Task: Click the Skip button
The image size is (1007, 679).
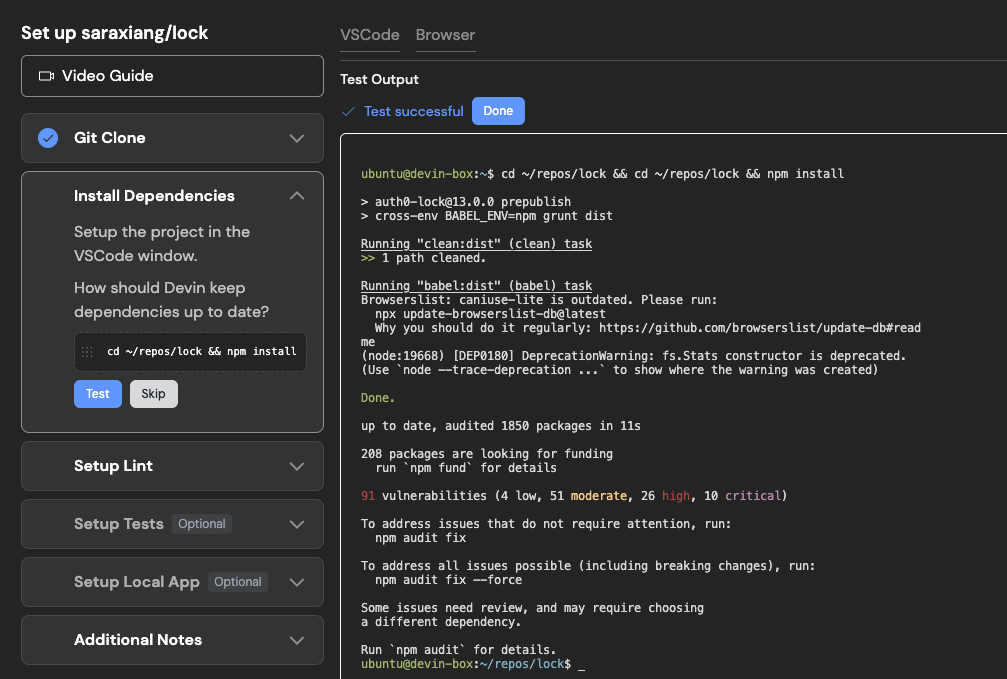Action: (153, 394)
